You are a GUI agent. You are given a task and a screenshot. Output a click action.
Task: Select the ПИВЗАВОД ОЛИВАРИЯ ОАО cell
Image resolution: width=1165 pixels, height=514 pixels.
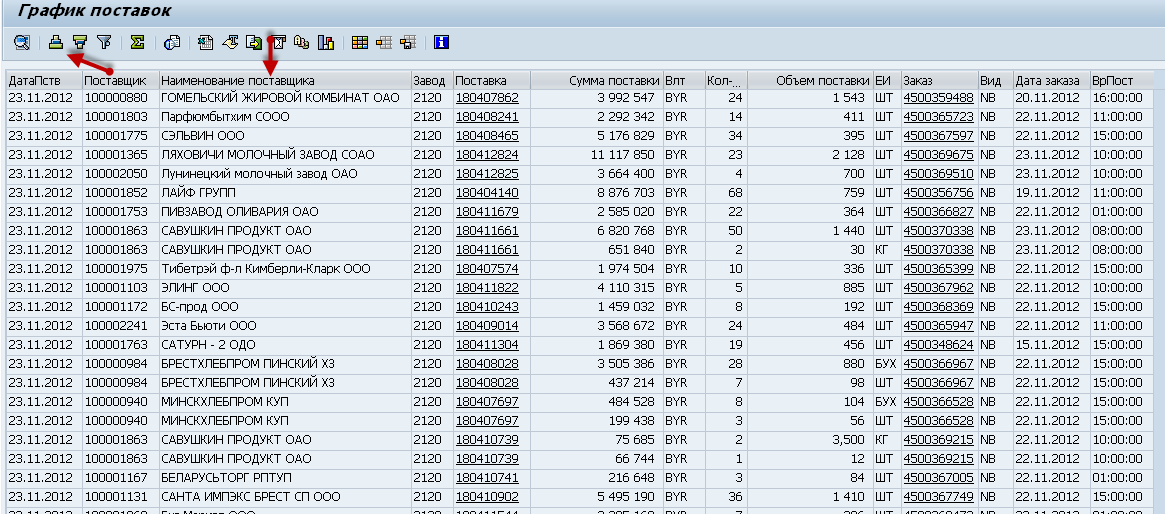click(x=285, y=212)
